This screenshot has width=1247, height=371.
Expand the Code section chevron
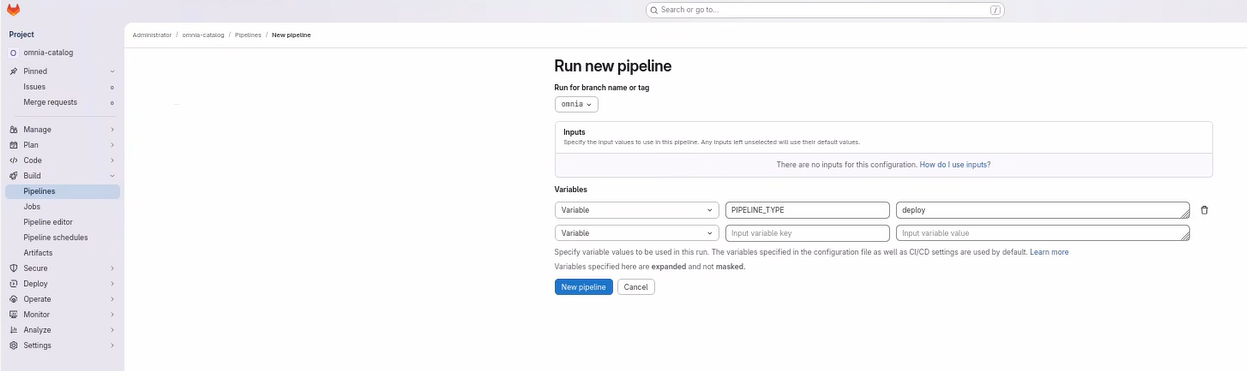point(112,160)
